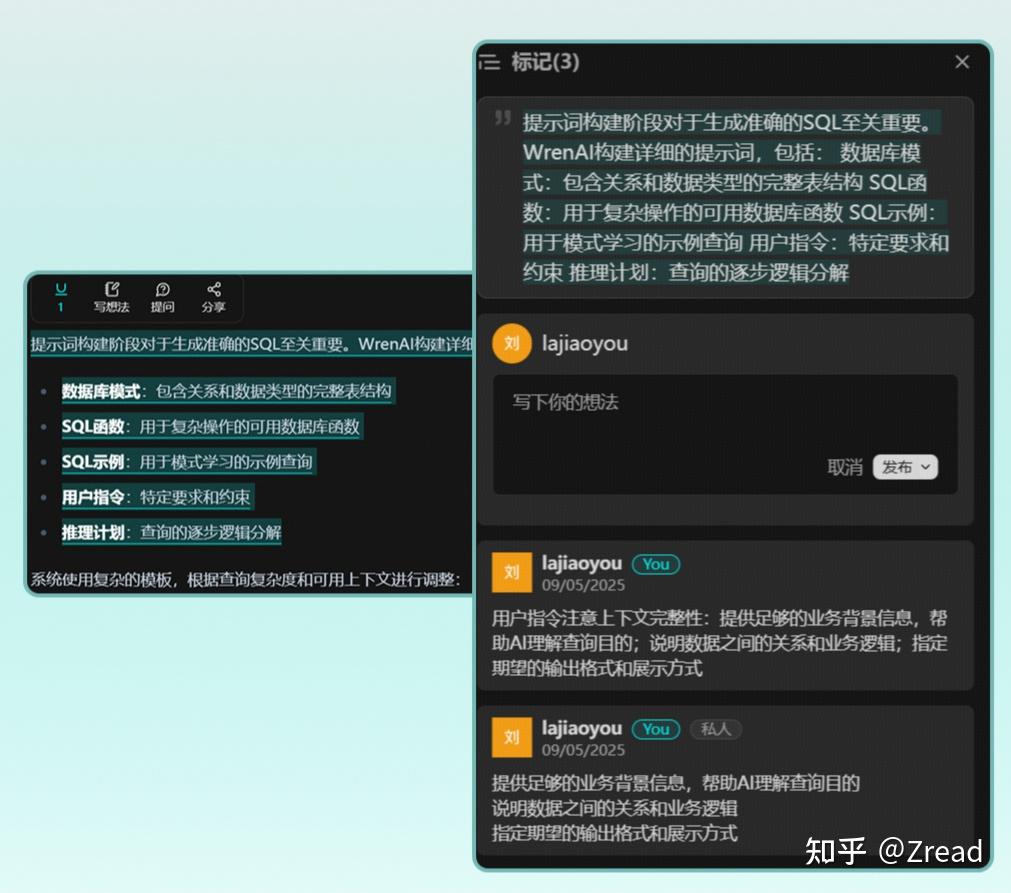Click the list icon beside 标记(3)
Image resolution: width=1011 pixels, height=893 pixels.
(489, 62)
